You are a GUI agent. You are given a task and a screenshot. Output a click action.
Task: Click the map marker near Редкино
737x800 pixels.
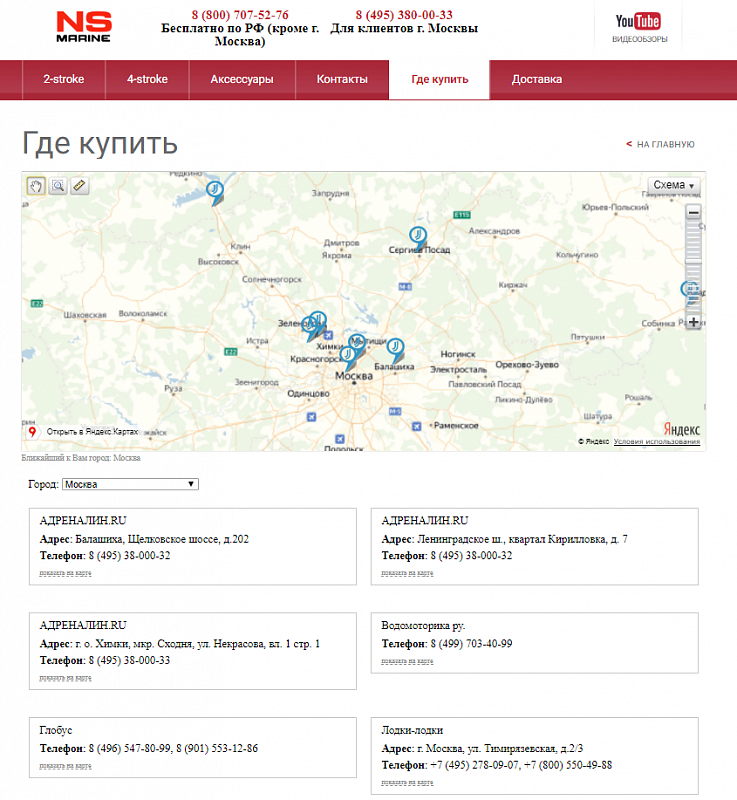pos(215,193)
